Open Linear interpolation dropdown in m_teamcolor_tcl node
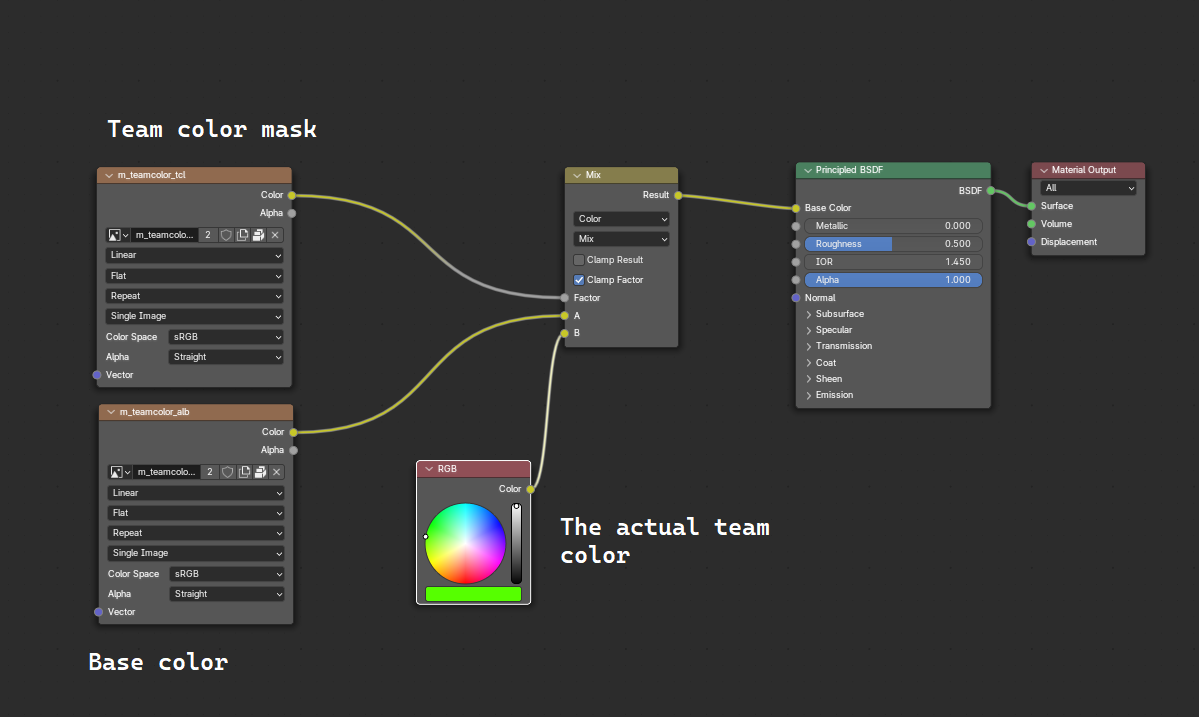Viewport: 1199px width, 717px height. pos(195,255)
